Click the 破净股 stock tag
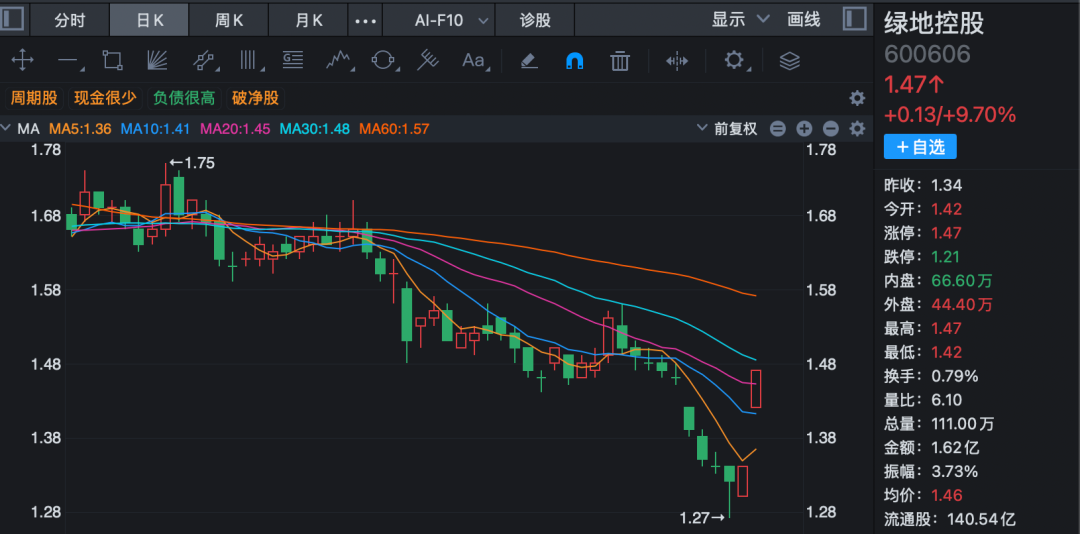 coord(255,98)
